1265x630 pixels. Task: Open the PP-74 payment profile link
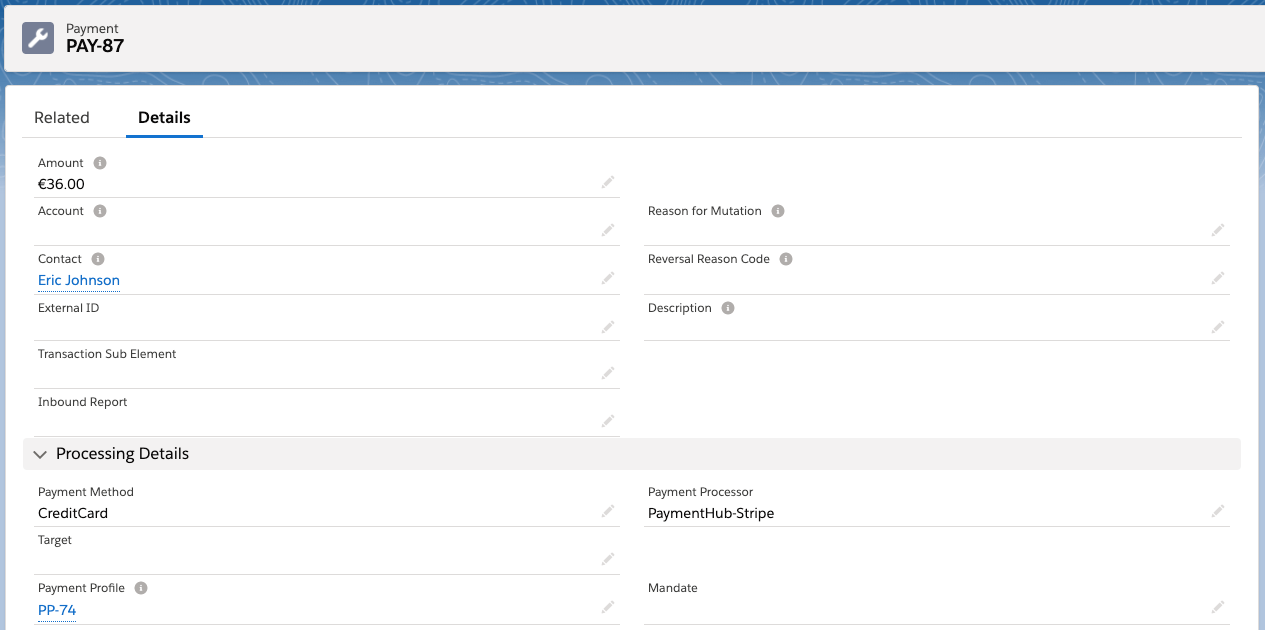click(x=57, y=610)
